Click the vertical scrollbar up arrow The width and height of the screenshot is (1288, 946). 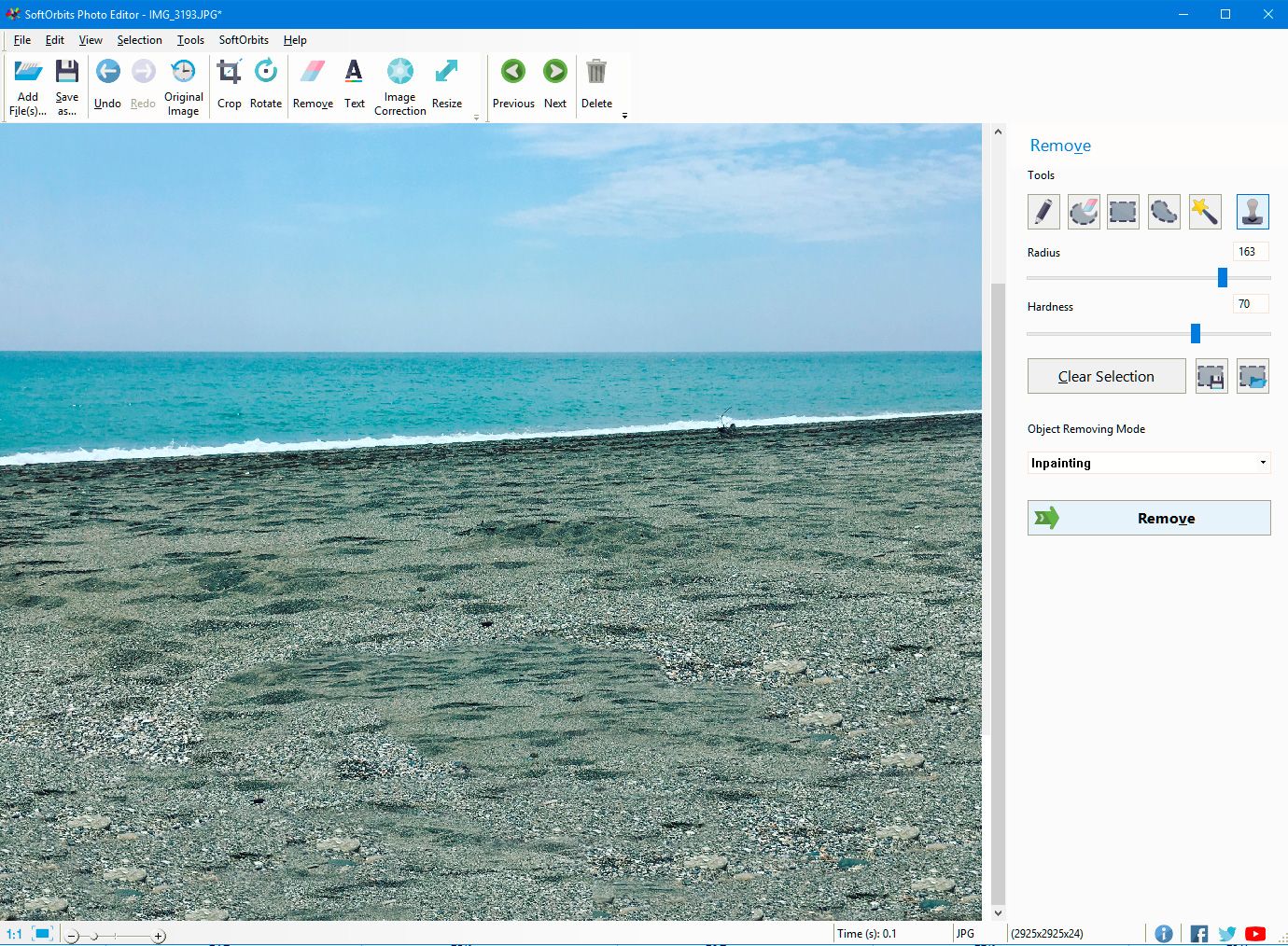point(998,132)
